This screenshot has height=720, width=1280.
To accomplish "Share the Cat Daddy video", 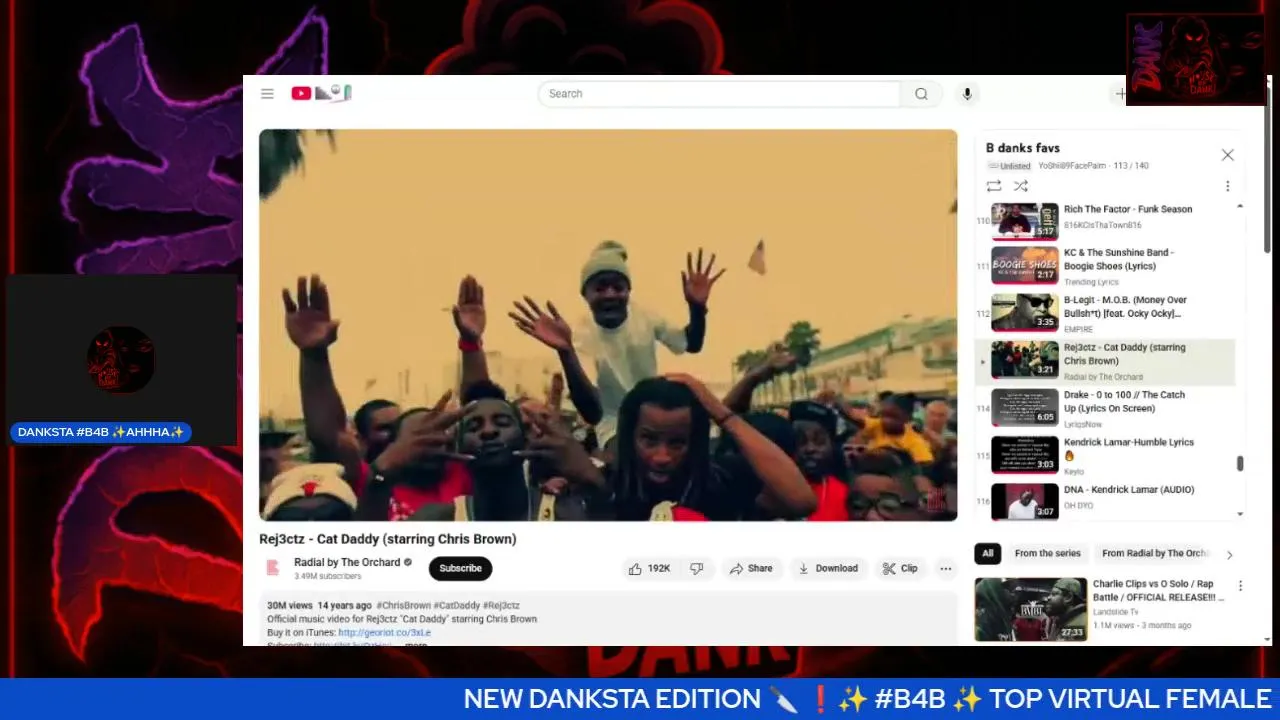I will coord(751,568).
